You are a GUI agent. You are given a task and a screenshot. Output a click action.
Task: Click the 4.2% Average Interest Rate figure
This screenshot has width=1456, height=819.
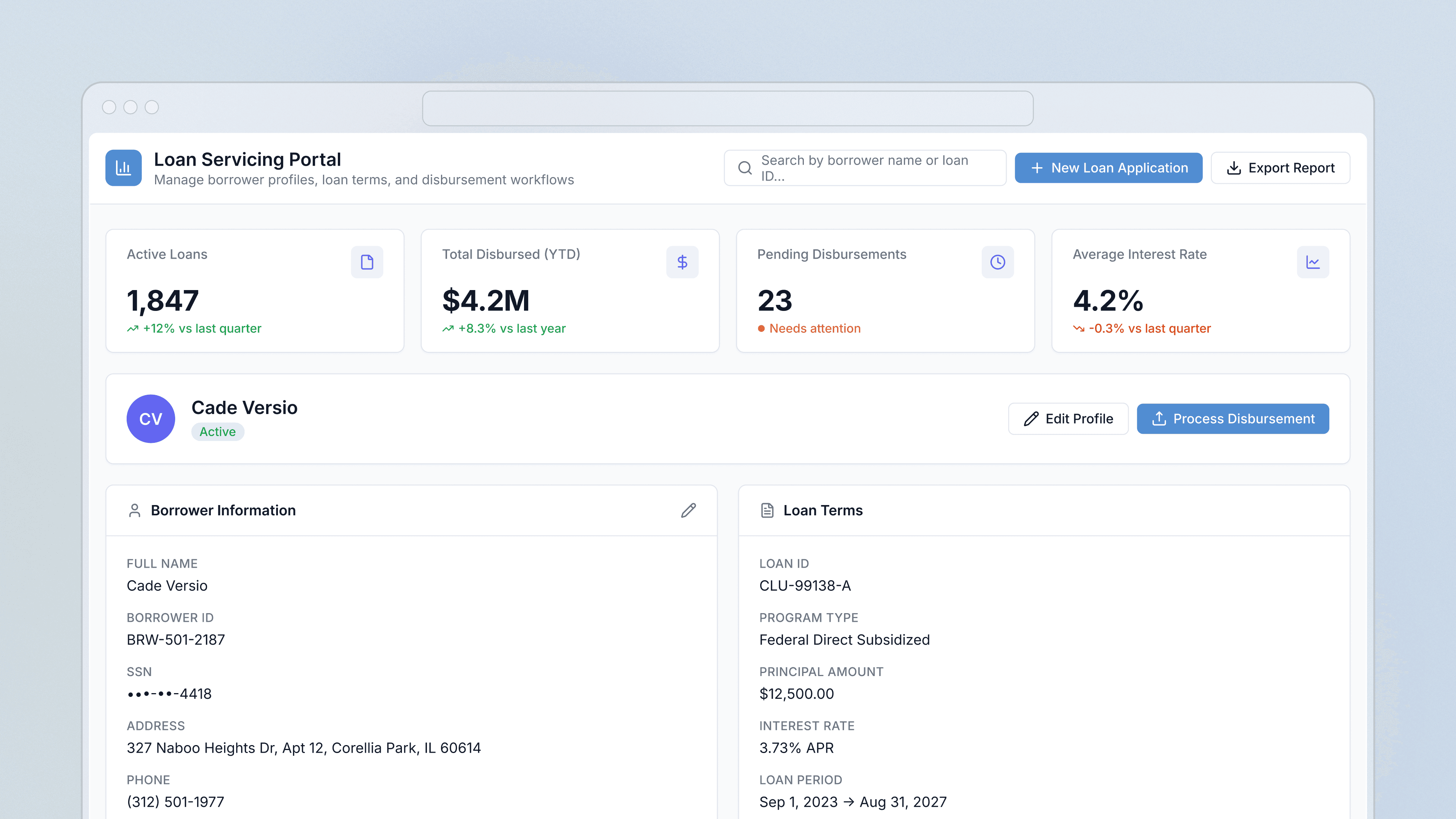[1108, 301]
